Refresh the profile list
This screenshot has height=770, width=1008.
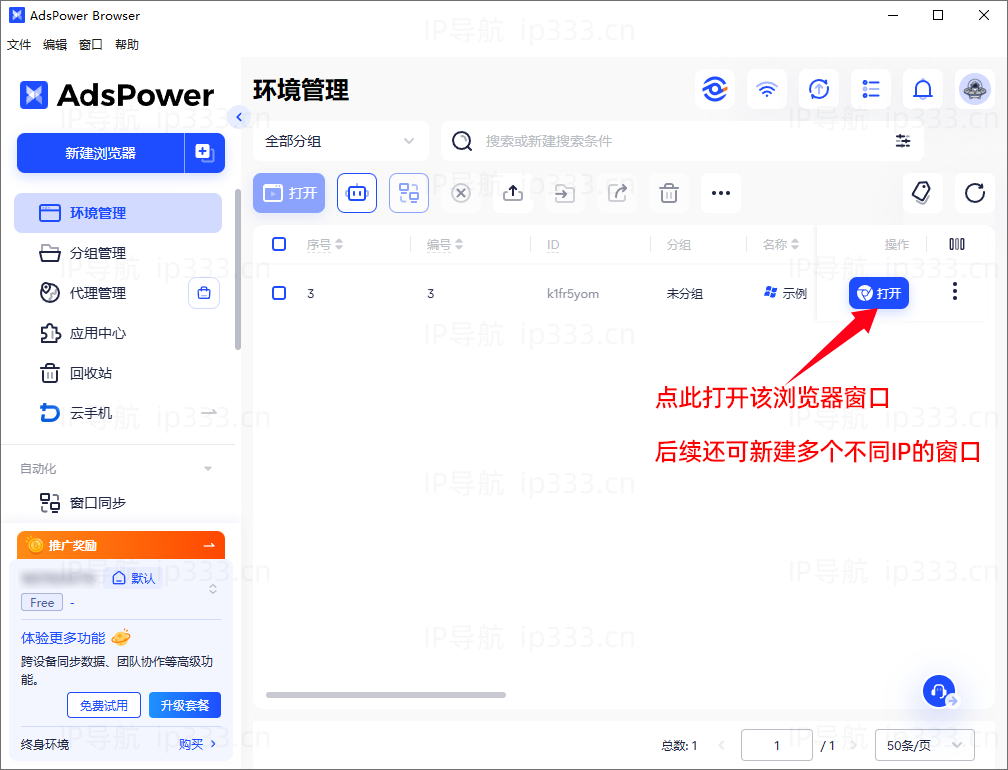point(975,193)
